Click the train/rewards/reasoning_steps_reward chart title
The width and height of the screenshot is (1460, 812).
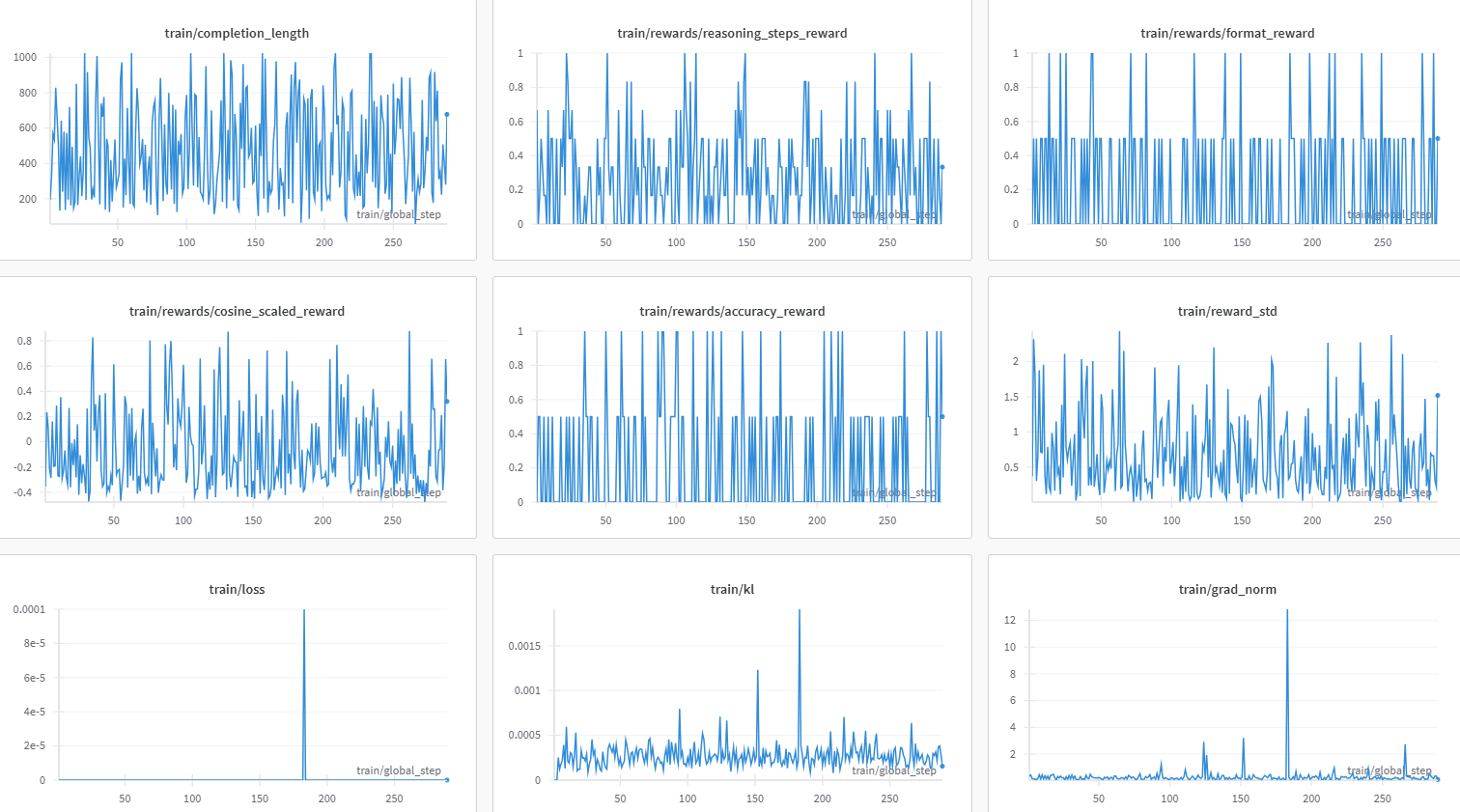(x=732, y=33)
